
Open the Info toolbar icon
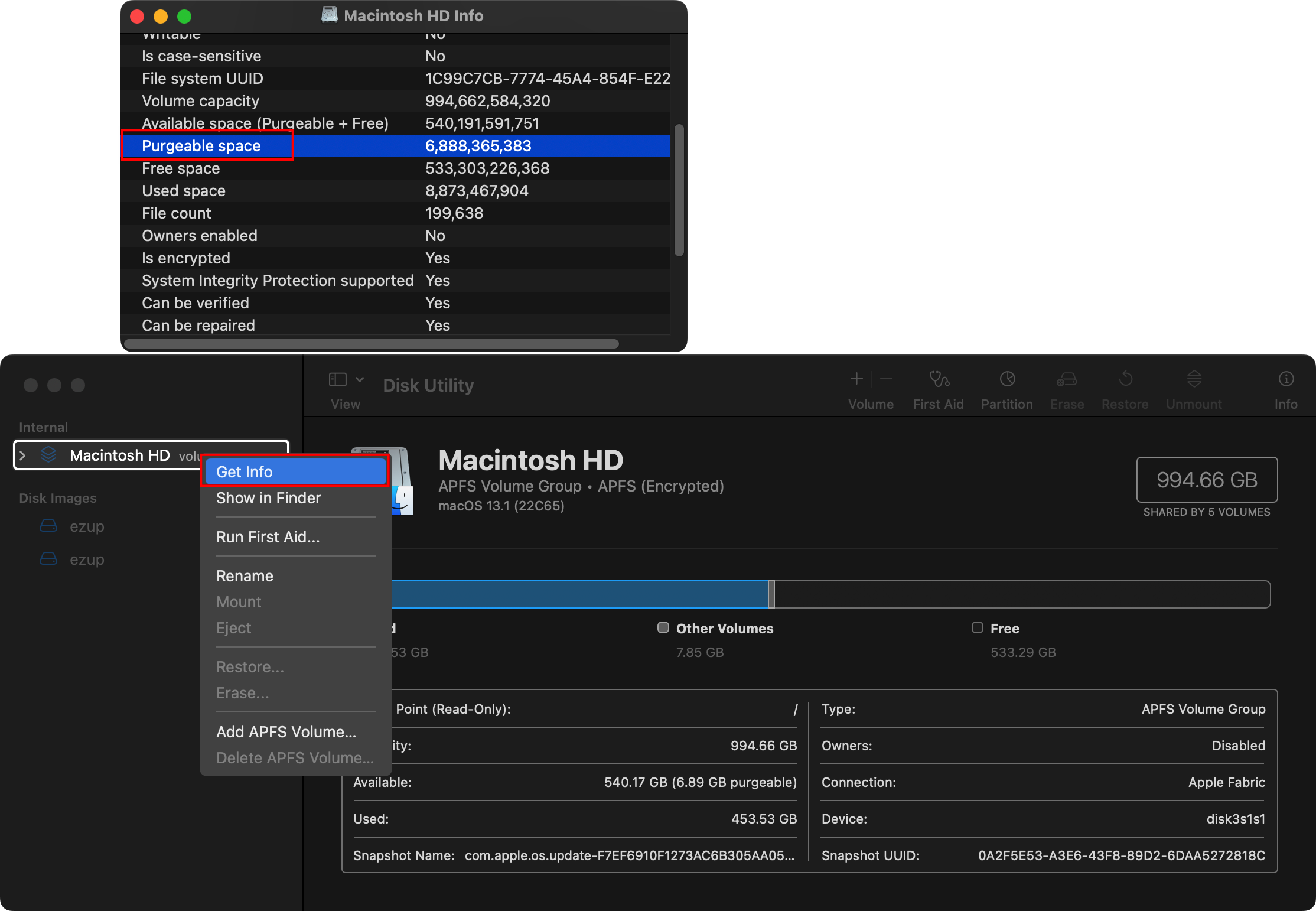(x=1286, y=379)
